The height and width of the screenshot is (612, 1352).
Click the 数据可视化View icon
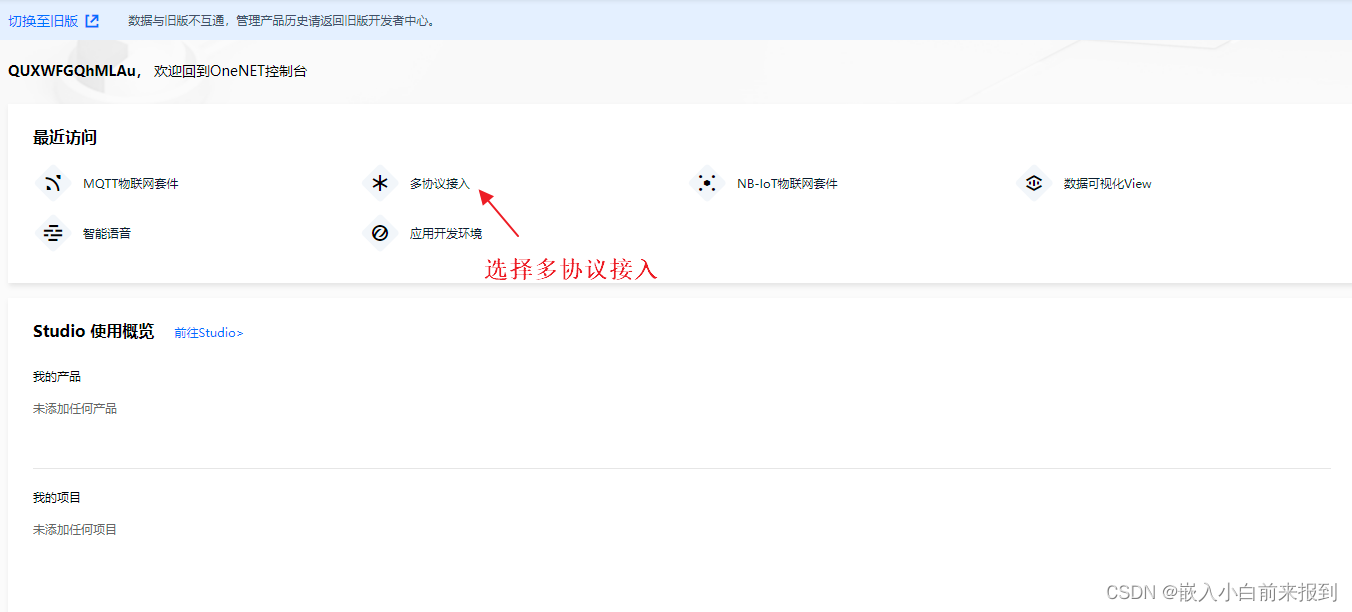[x=1034, y=184]
